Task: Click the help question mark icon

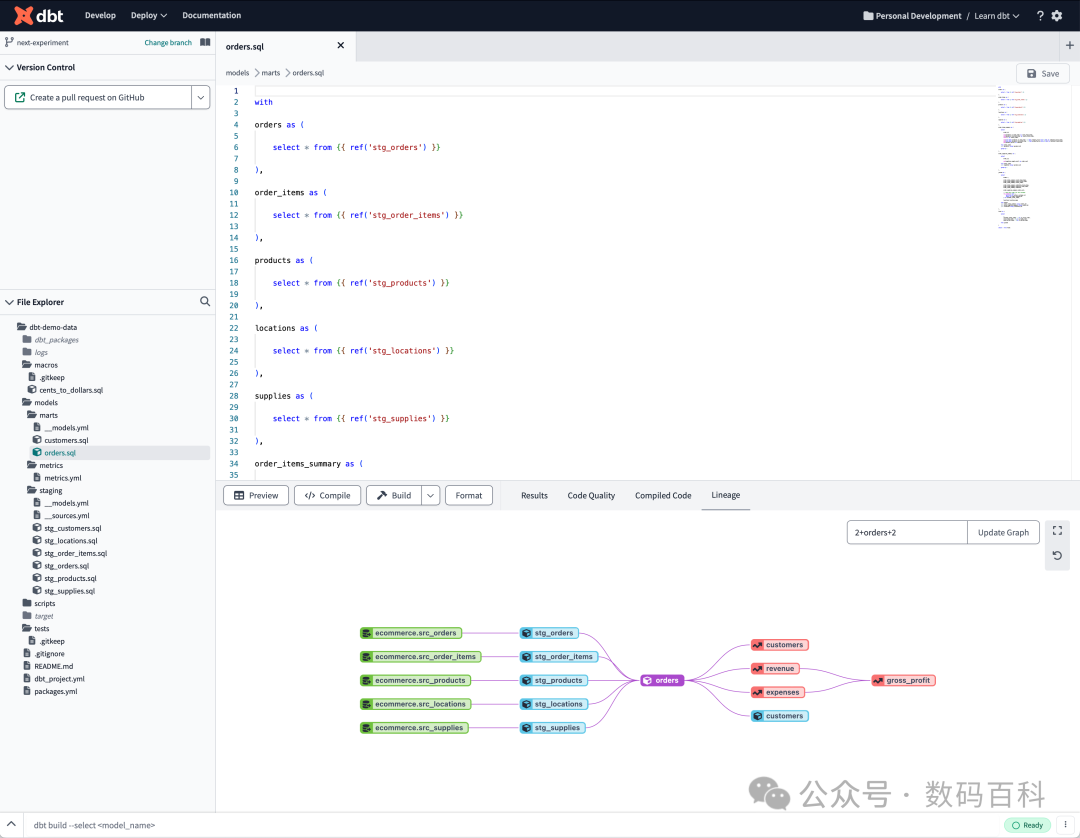Action: [x=1040, y=16]
